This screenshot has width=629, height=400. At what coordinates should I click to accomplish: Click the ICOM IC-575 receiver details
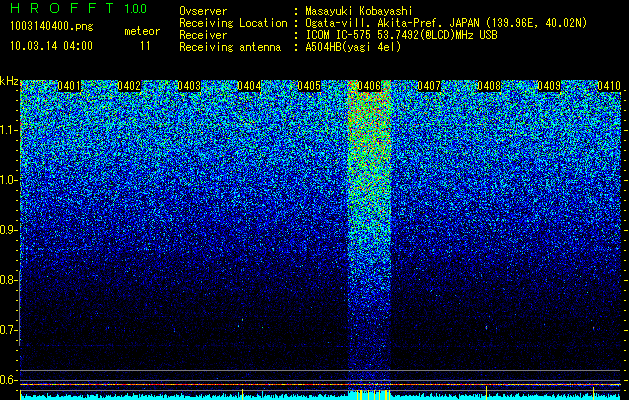pyautogui.click(x=401, y=35)
